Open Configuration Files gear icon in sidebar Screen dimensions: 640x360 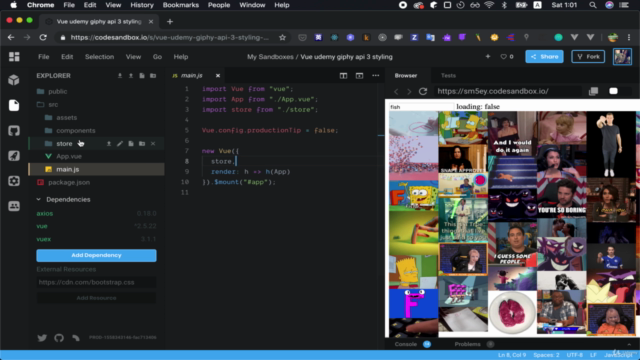(x=14, y=181)
